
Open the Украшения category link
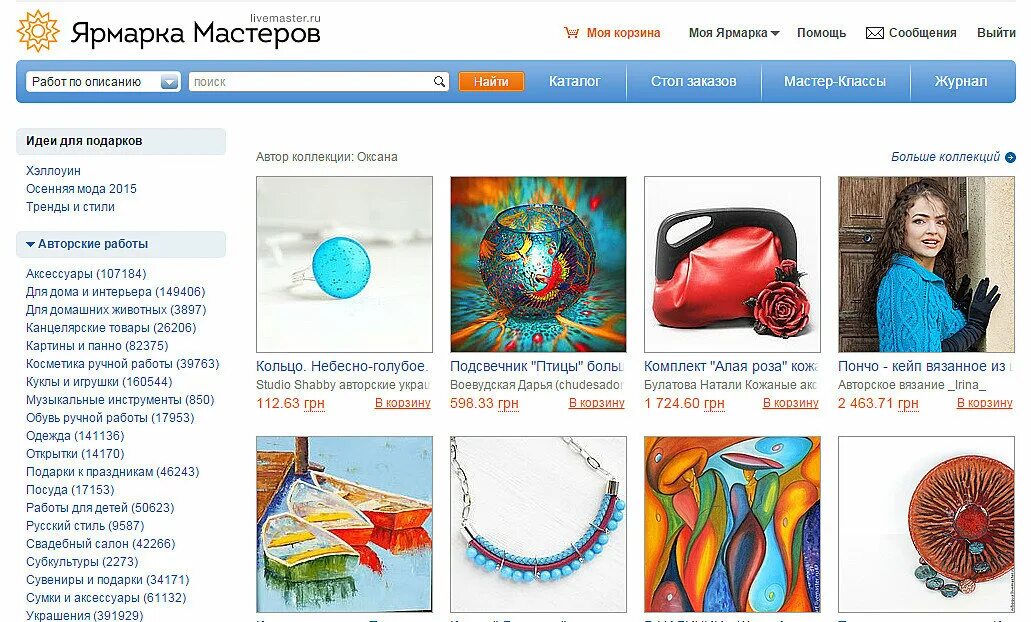[84, 615]
